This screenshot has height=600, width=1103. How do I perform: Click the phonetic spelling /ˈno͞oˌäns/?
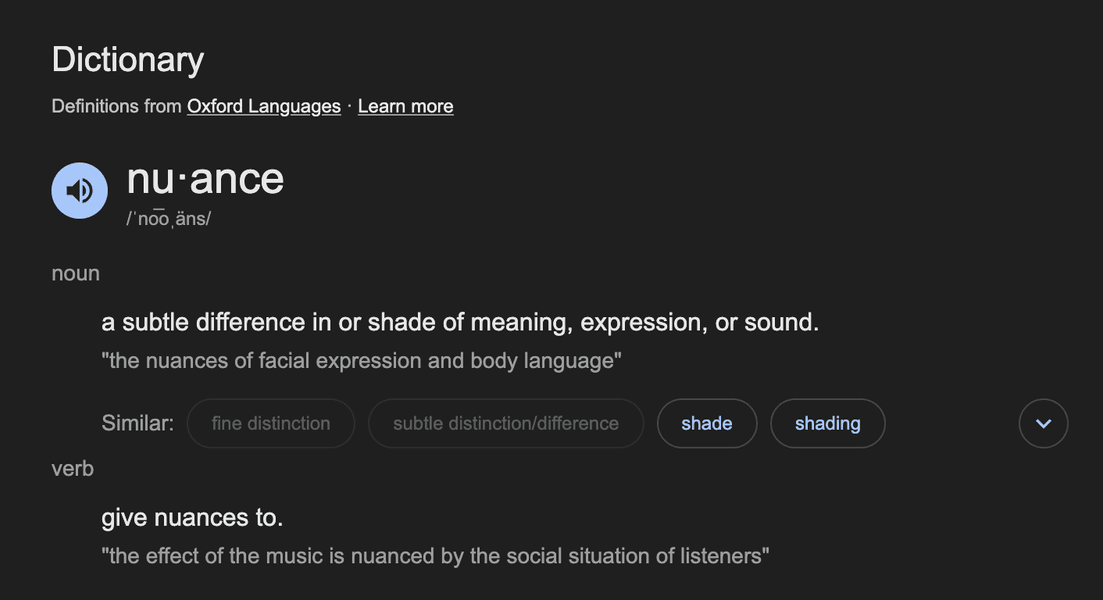(169, 219)
